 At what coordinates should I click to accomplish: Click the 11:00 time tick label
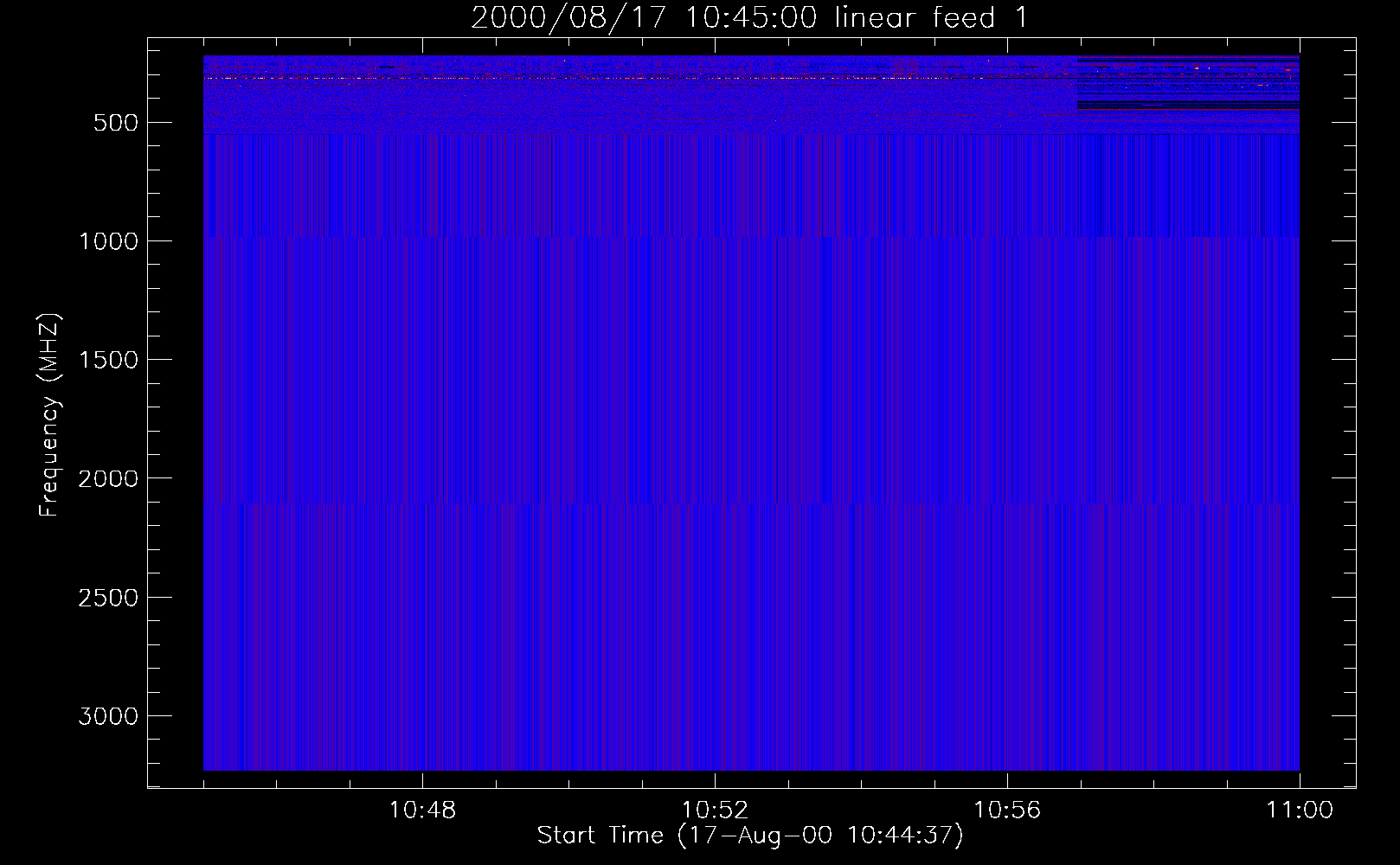point(1300,811)
